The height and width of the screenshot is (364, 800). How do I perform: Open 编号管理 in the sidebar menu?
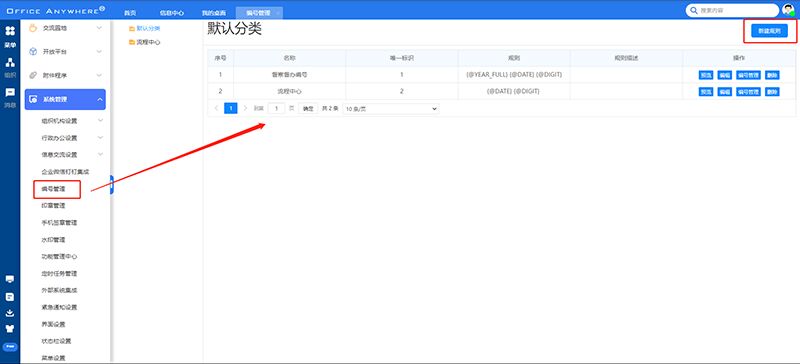coord(53,189)
